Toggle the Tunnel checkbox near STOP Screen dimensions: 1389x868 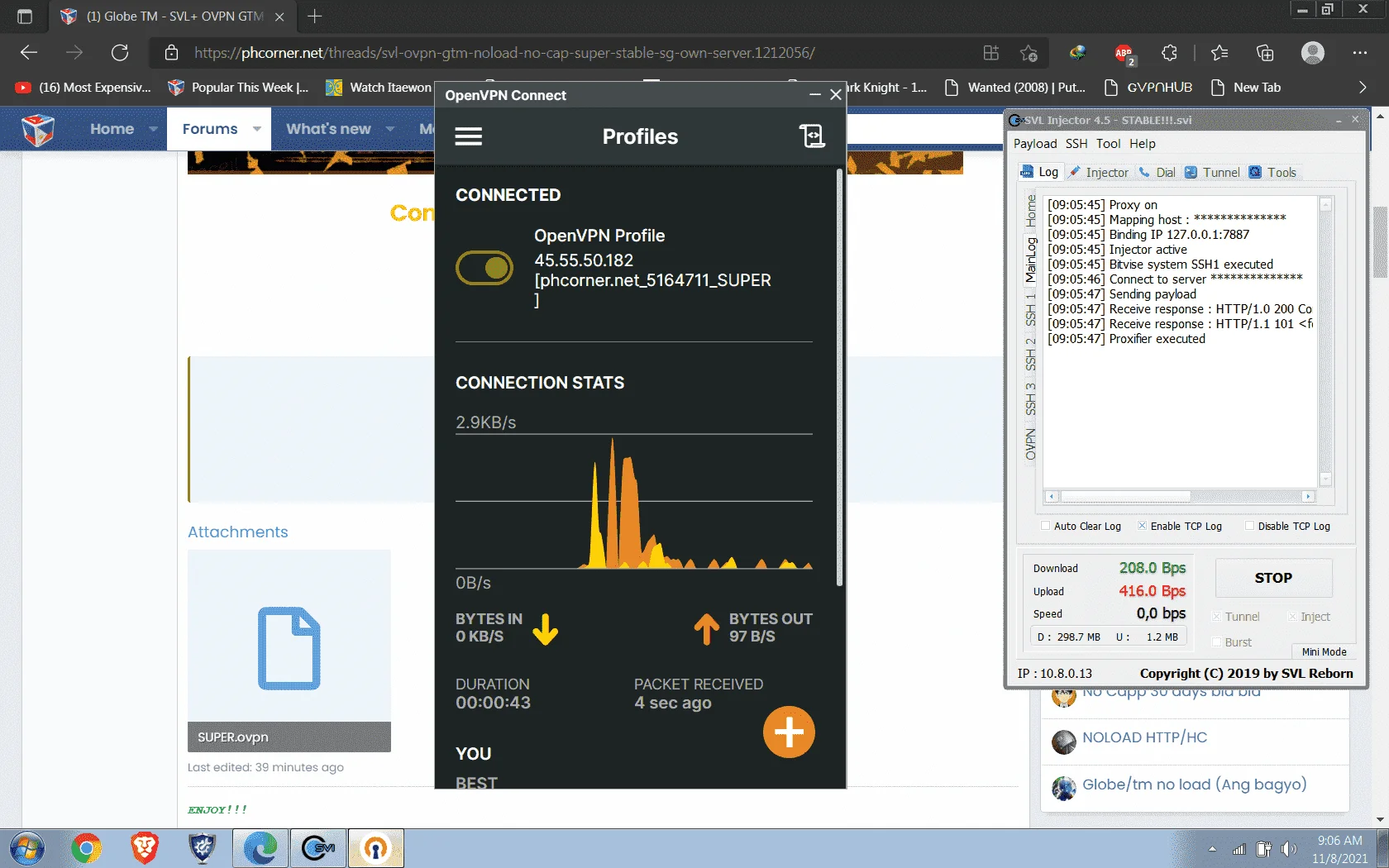(x=1216, y=617)
